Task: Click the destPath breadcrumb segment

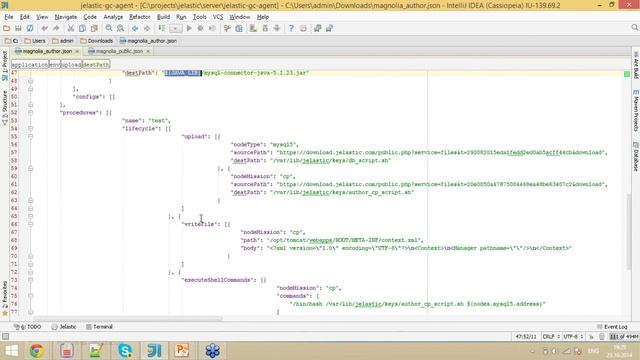Action: [96, 64]
